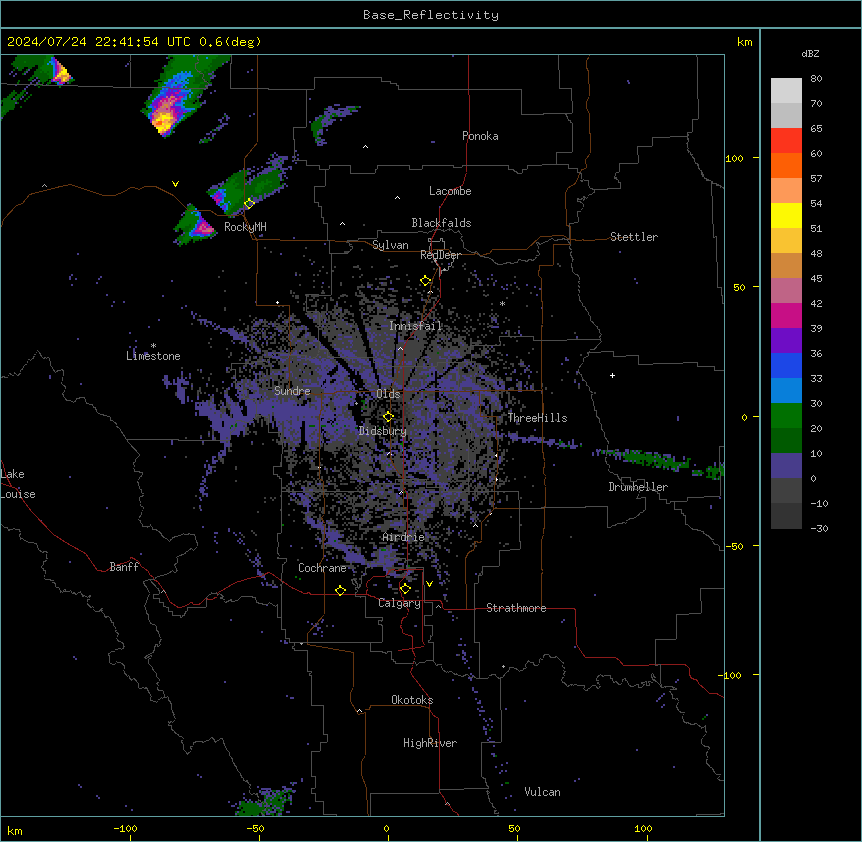
Task: Click the Stettler label
Action: pyautogui.click(x=634, y=237)
